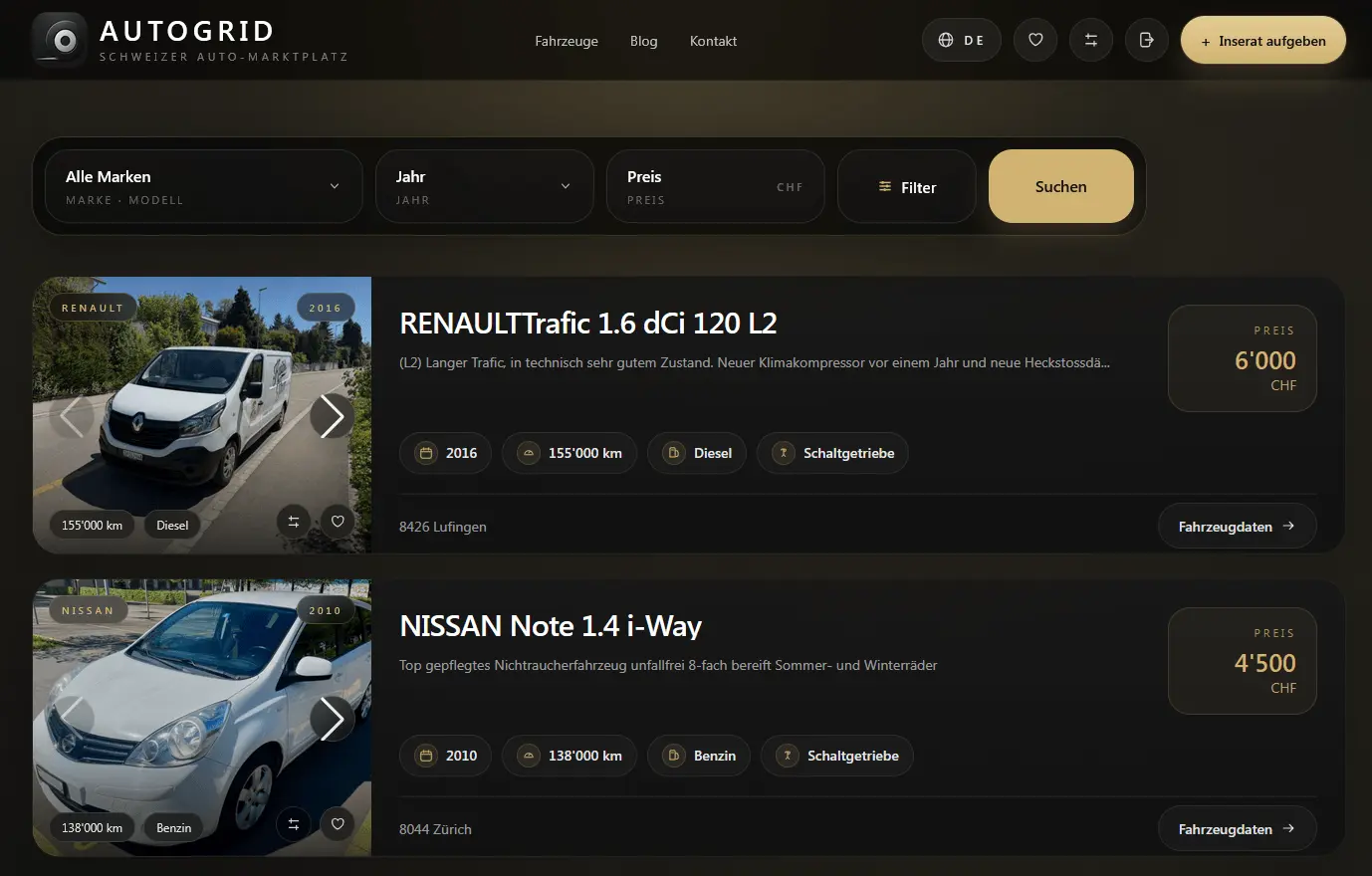Click the Diesel badge on photo

coord(172,525)
